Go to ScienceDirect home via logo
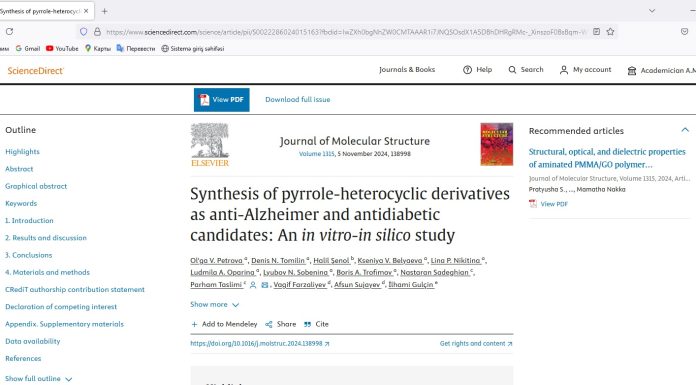The height and width of the screenshot is (385, 696). (x=36, y=71)
